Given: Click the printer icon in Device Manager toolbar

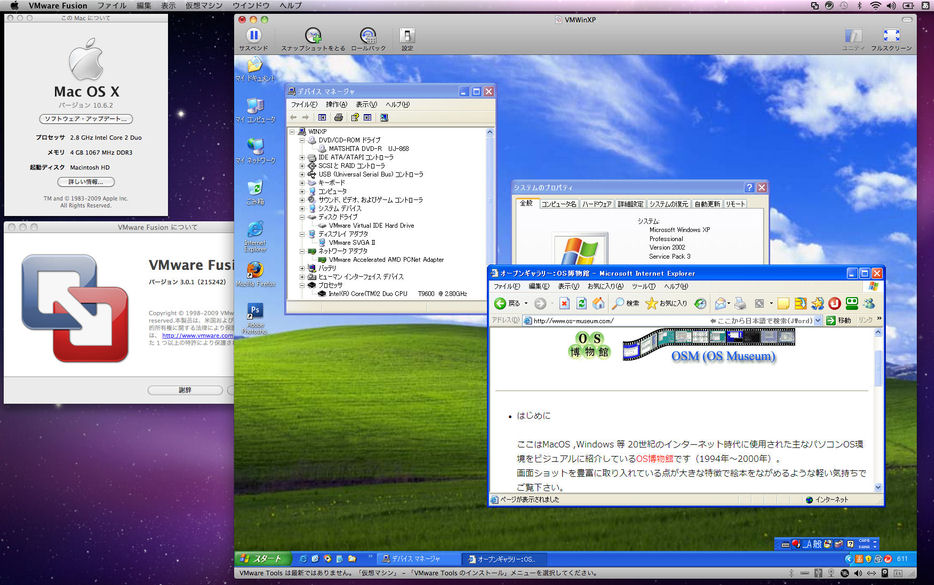Looking at the screenshot, I should coord(338,117).
